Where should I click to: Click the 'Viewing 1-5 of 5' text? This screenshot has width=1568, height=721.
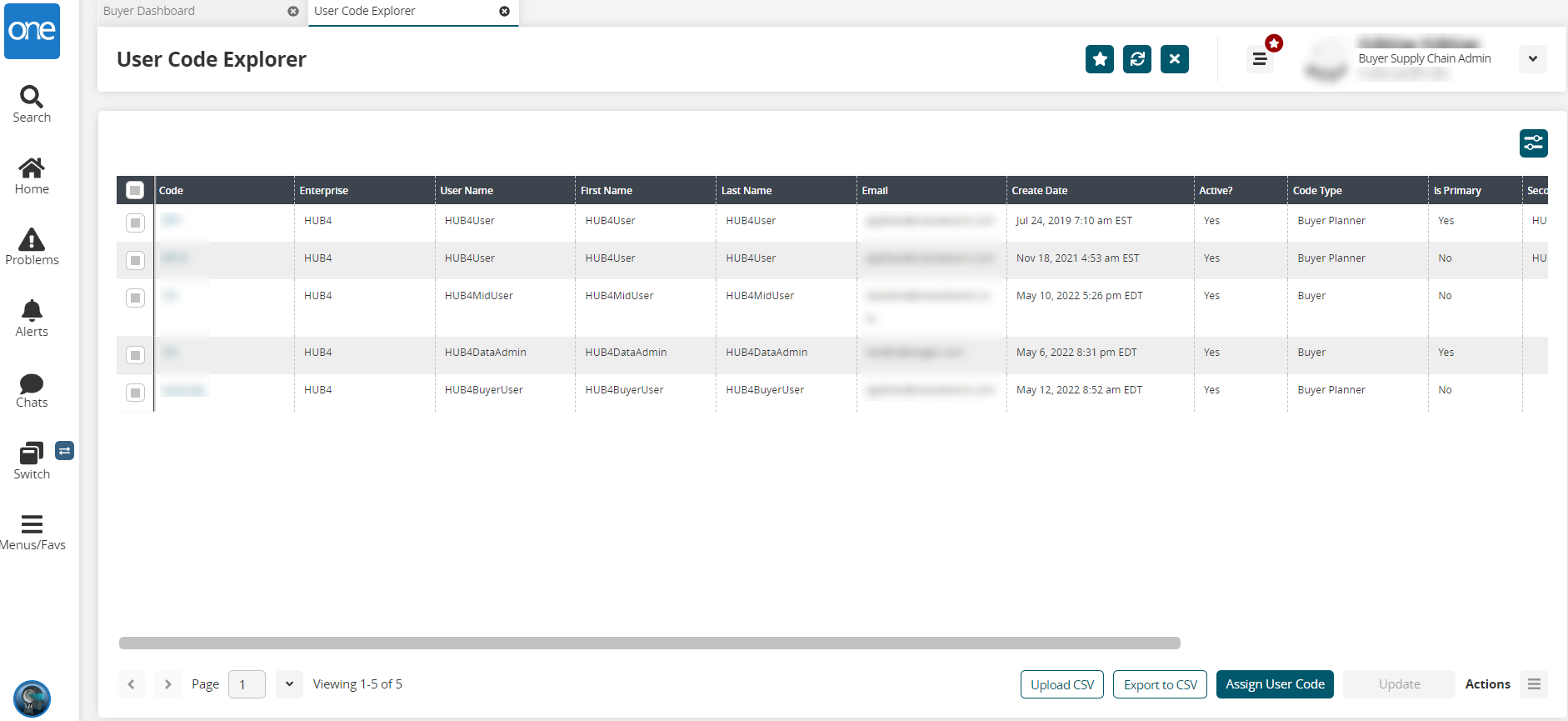(357, 684)
